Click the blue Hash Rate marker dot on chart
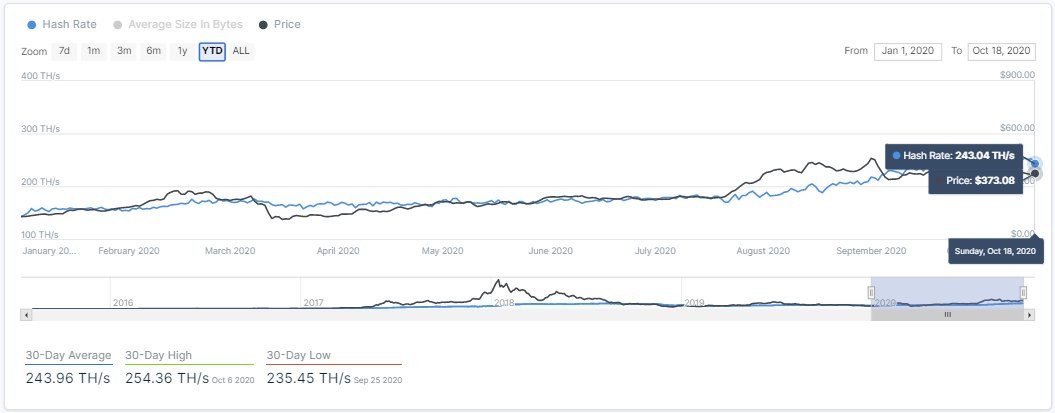1055x413 pixels. click(1035, 164)
